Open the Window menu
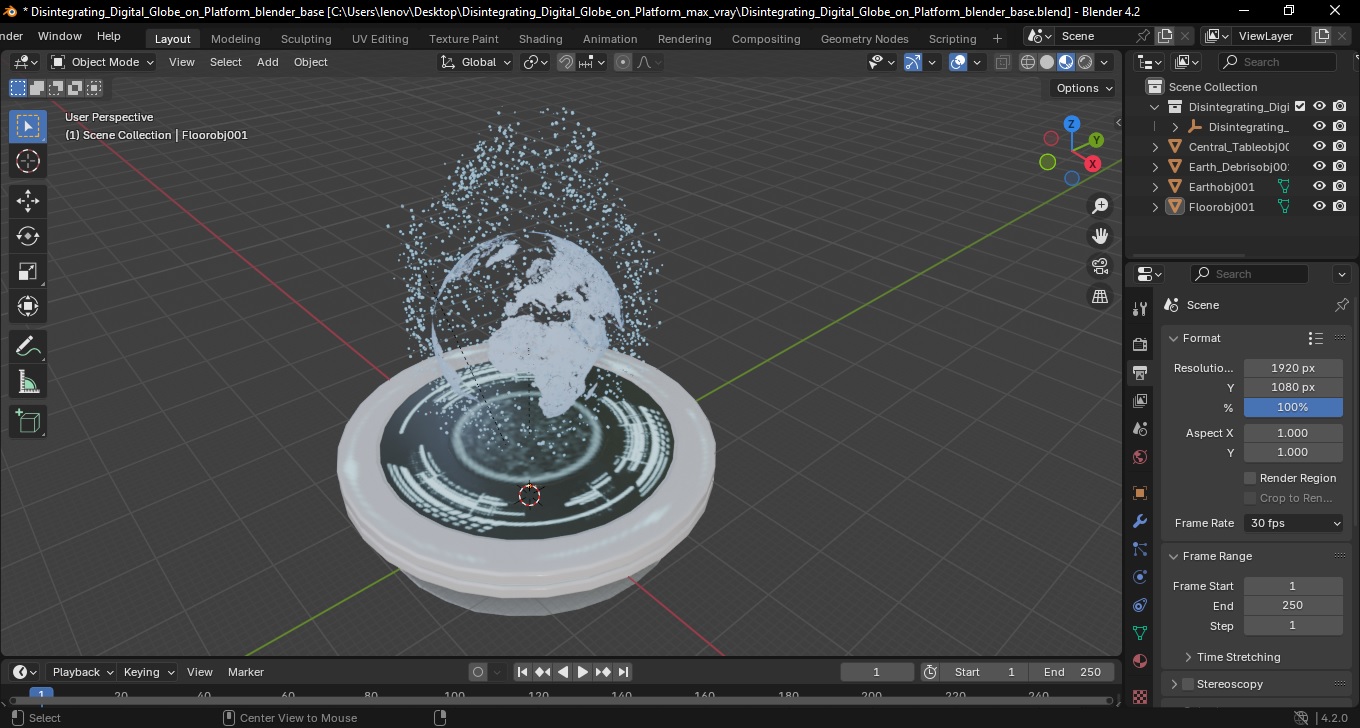The height and width of the screenshot is (728, 1360). click(60, 36)
